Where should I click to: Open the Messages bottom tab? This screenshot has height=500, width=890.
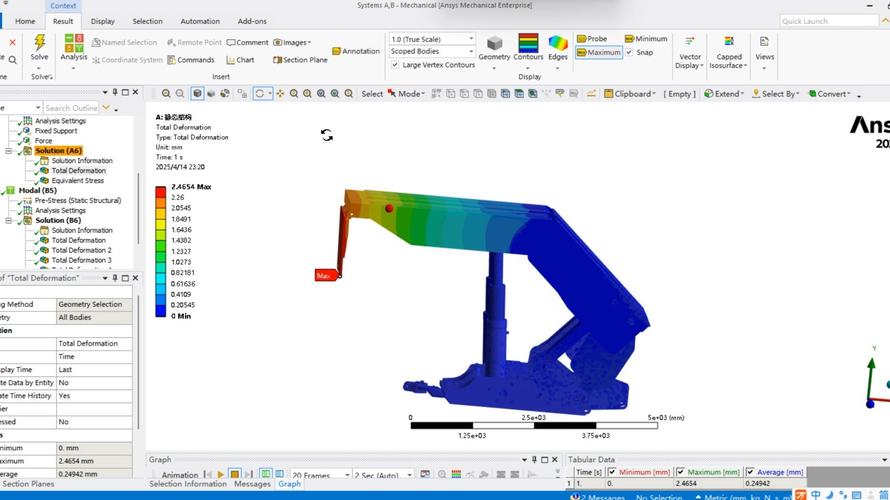[x=252, y=484]
